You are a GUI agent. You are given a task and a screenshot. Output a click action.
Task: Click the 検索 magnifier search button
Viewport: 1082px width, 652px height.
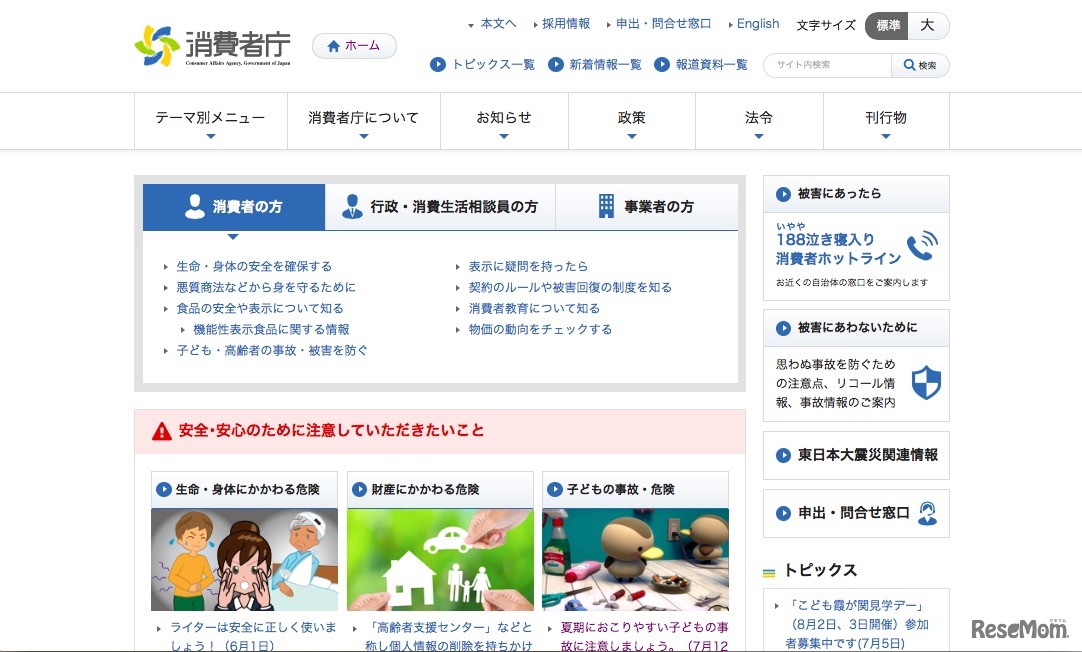[921, 65]
